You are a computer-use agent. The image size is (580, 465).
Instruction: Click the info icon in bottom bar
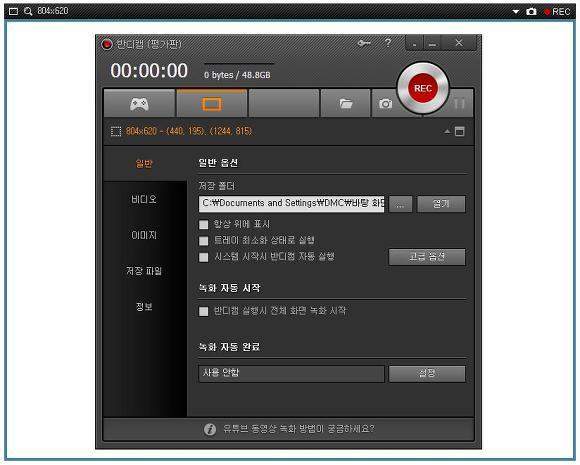click(x=210, y=429)
